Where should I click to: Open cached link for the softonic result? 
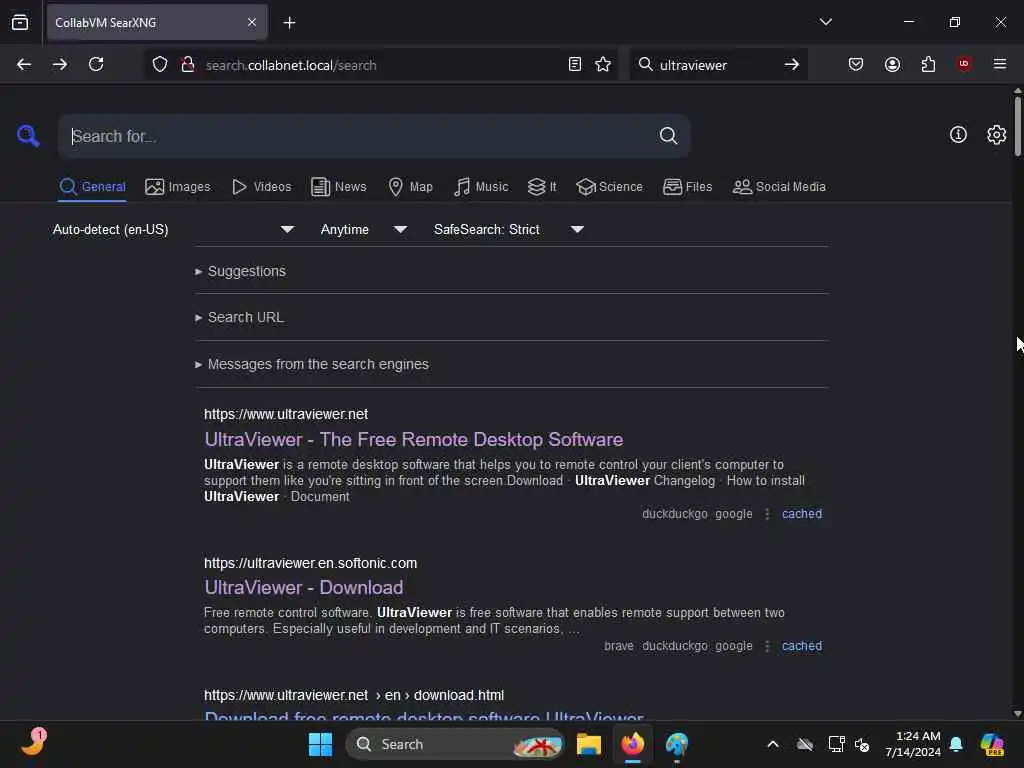click(802, 646)
